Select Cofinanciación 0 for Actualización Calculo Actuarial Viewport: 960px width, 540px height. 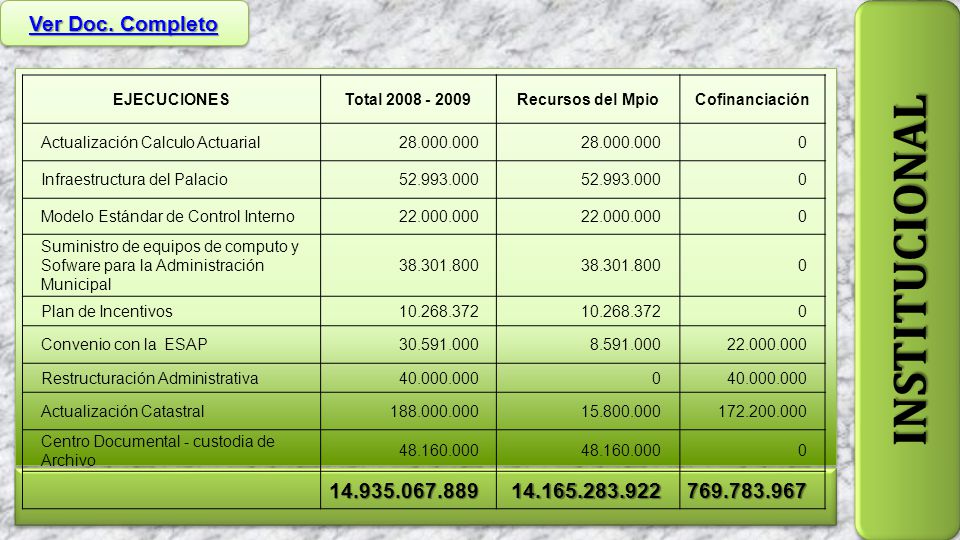(x=802, y=142)
